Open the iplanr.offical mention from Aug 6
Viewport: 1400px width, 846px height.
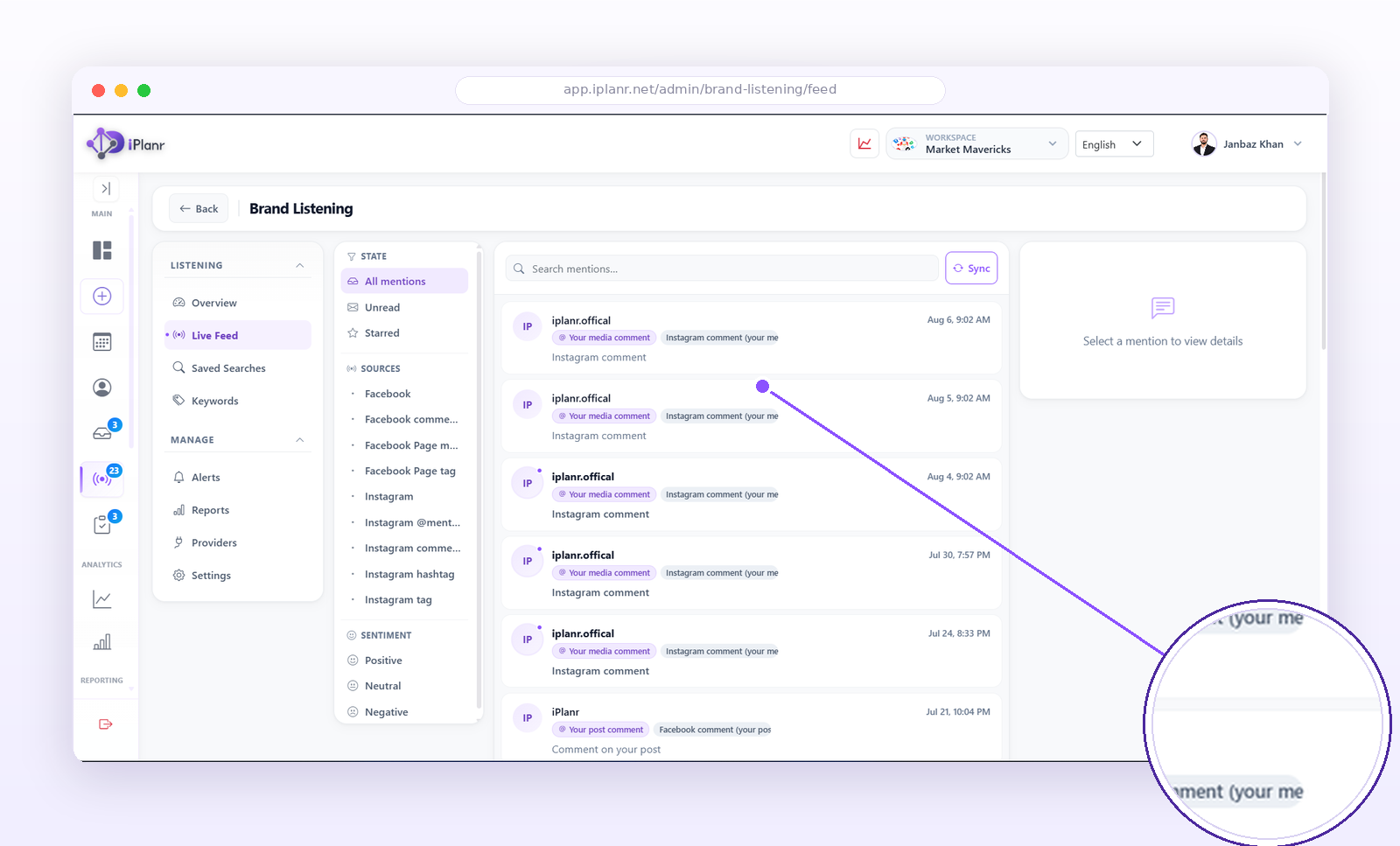pos(751,339)
